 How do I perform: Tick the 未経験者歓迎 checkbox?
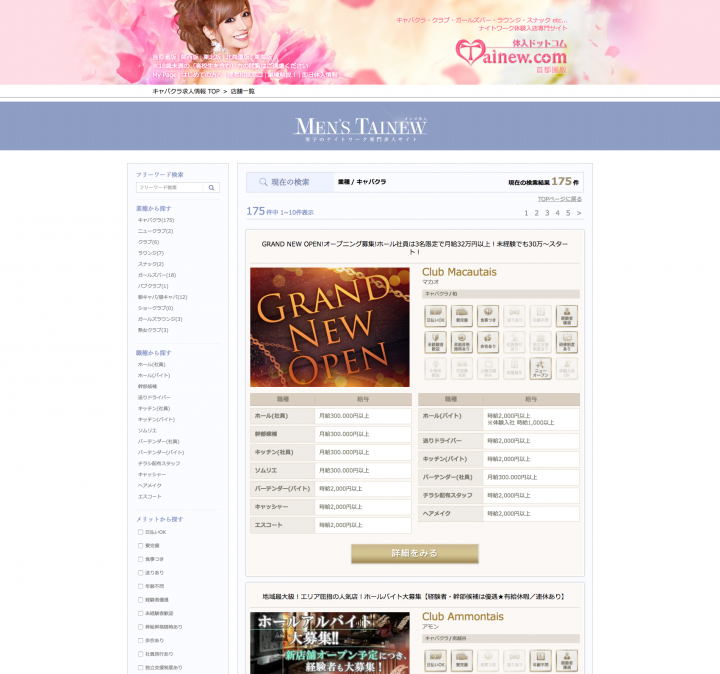point(140,613)
